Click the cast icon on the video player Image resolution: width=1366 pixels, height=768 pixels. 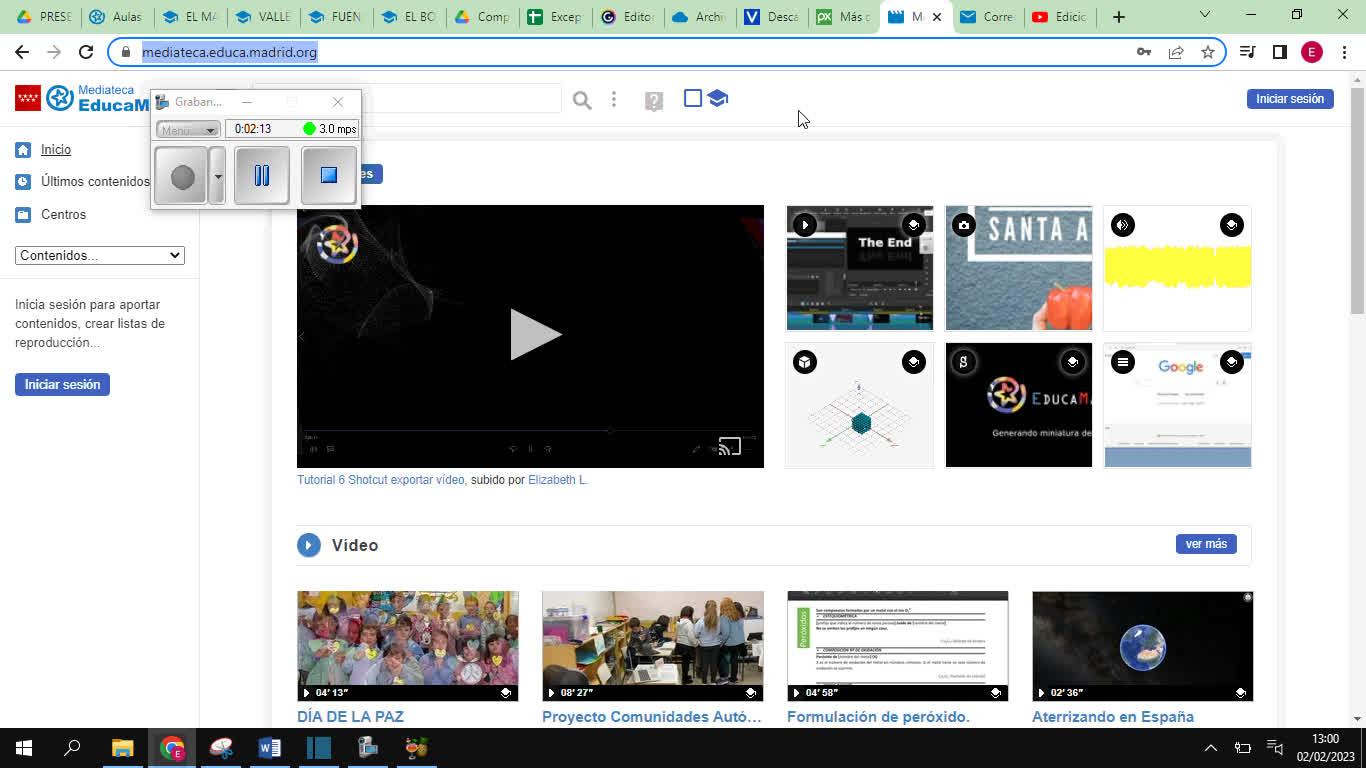coord(730,447)
